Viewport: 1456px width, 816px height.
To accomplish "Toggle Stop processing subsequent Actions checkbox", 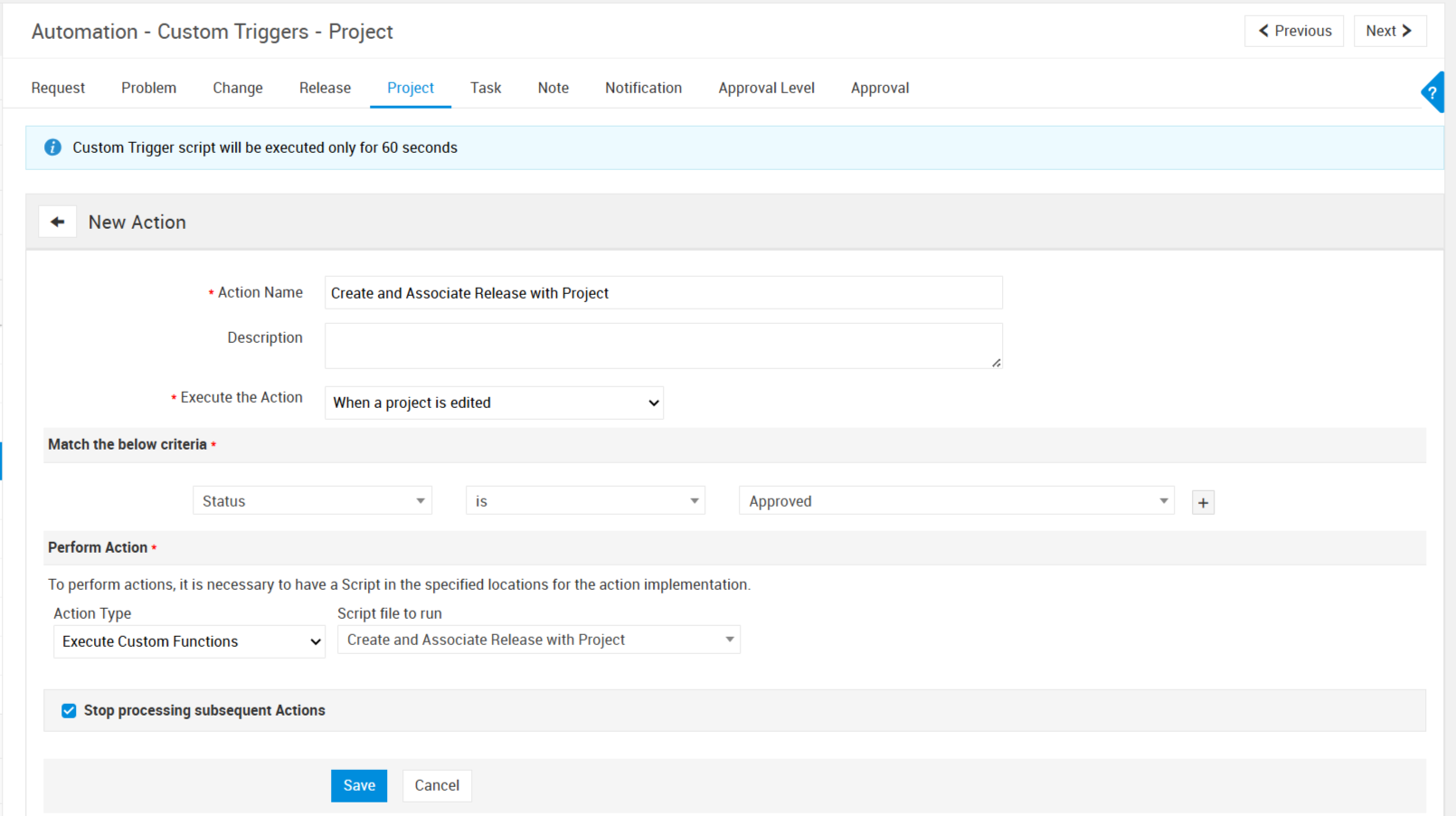I will [x=69, y=711].
